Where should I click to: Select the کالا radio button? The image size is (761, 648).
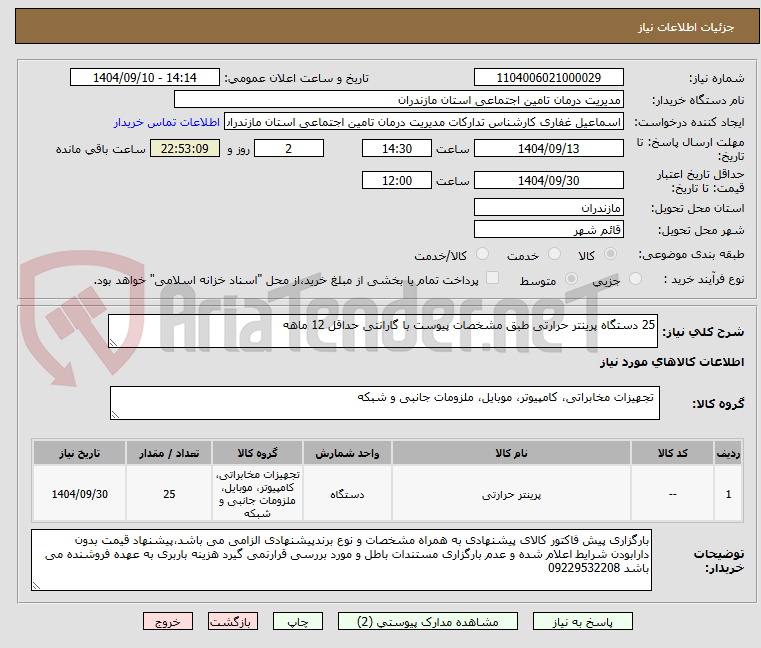(x=610, y=254)
